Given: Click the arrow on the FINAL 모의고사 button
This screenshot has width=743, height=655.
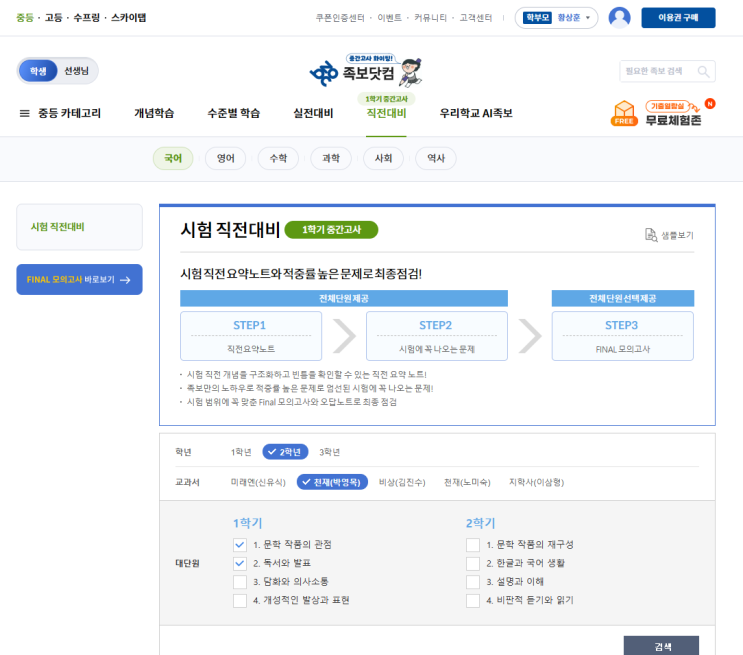Looking at the screenshot, I should tap(125, 280).
